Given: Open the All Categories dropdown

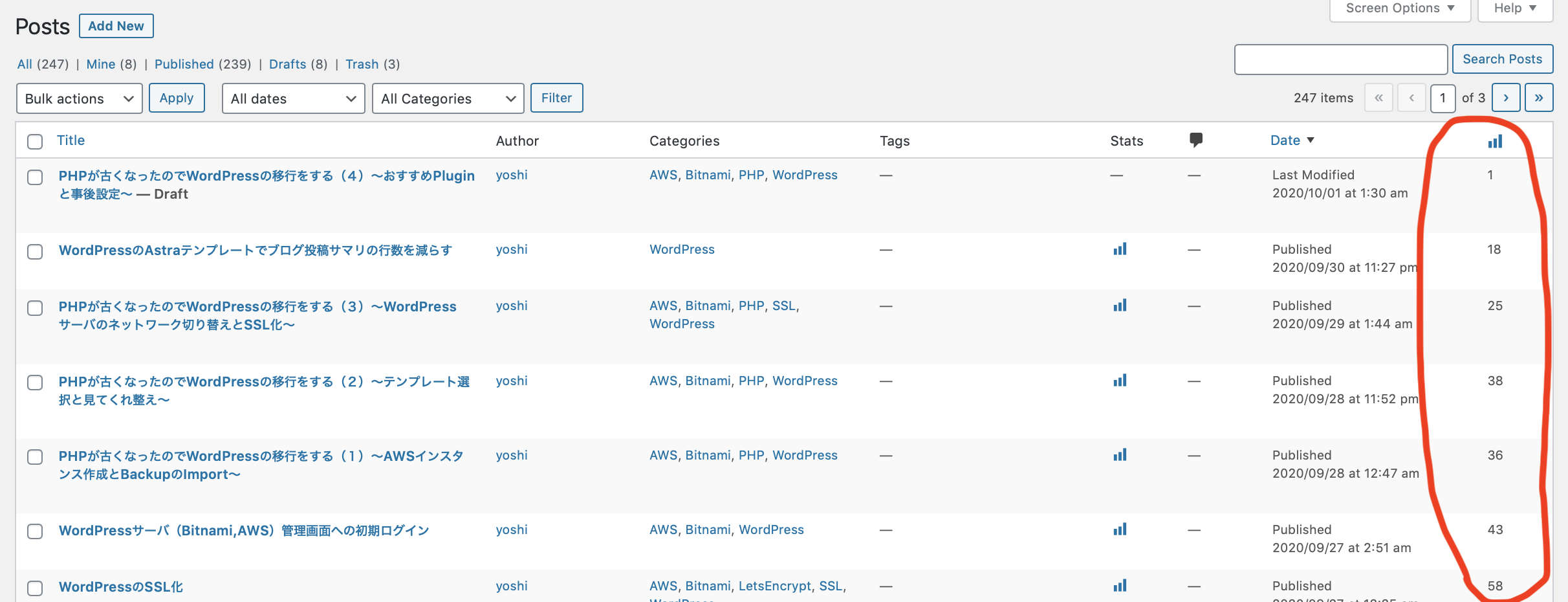Looking at the screenshot, I should click(448, 98).
